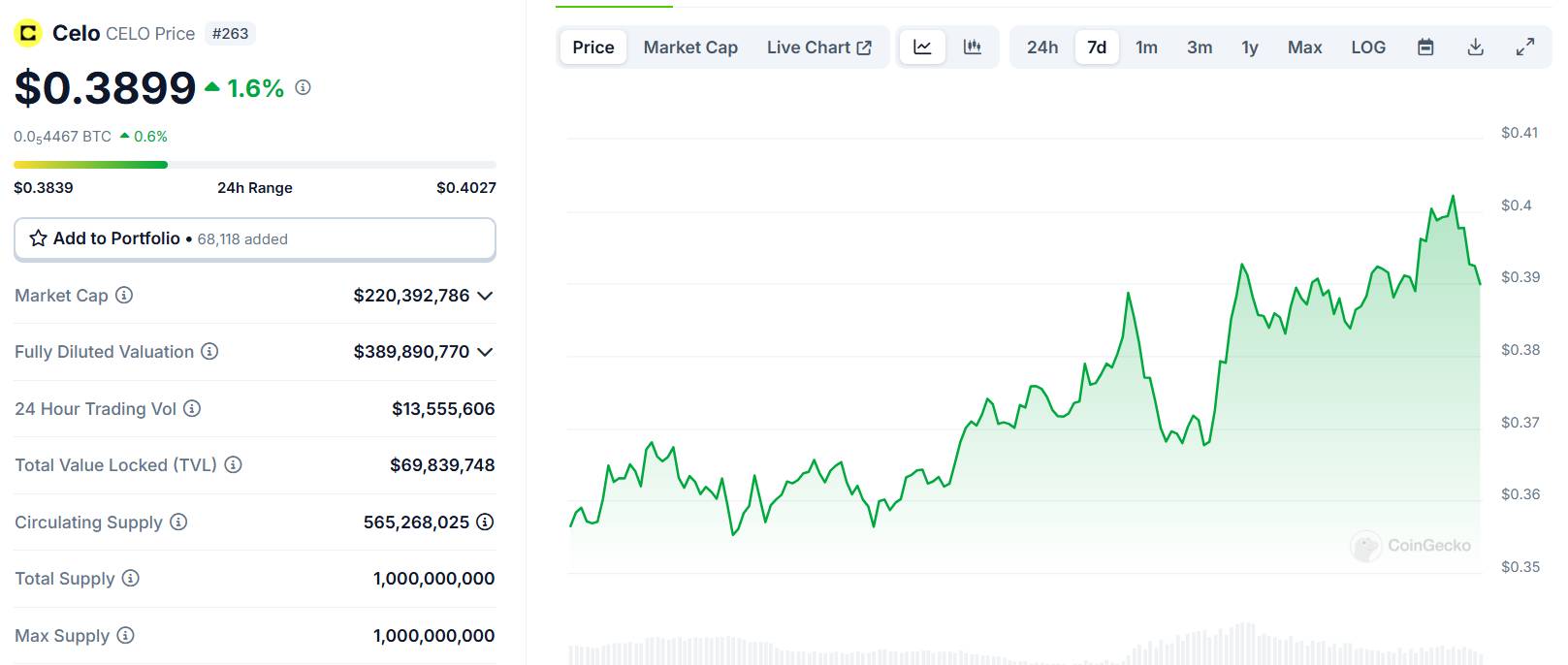Switch to candlestick chart view icon
Screen dimensions: 1568x665
(x=972, y=47)
